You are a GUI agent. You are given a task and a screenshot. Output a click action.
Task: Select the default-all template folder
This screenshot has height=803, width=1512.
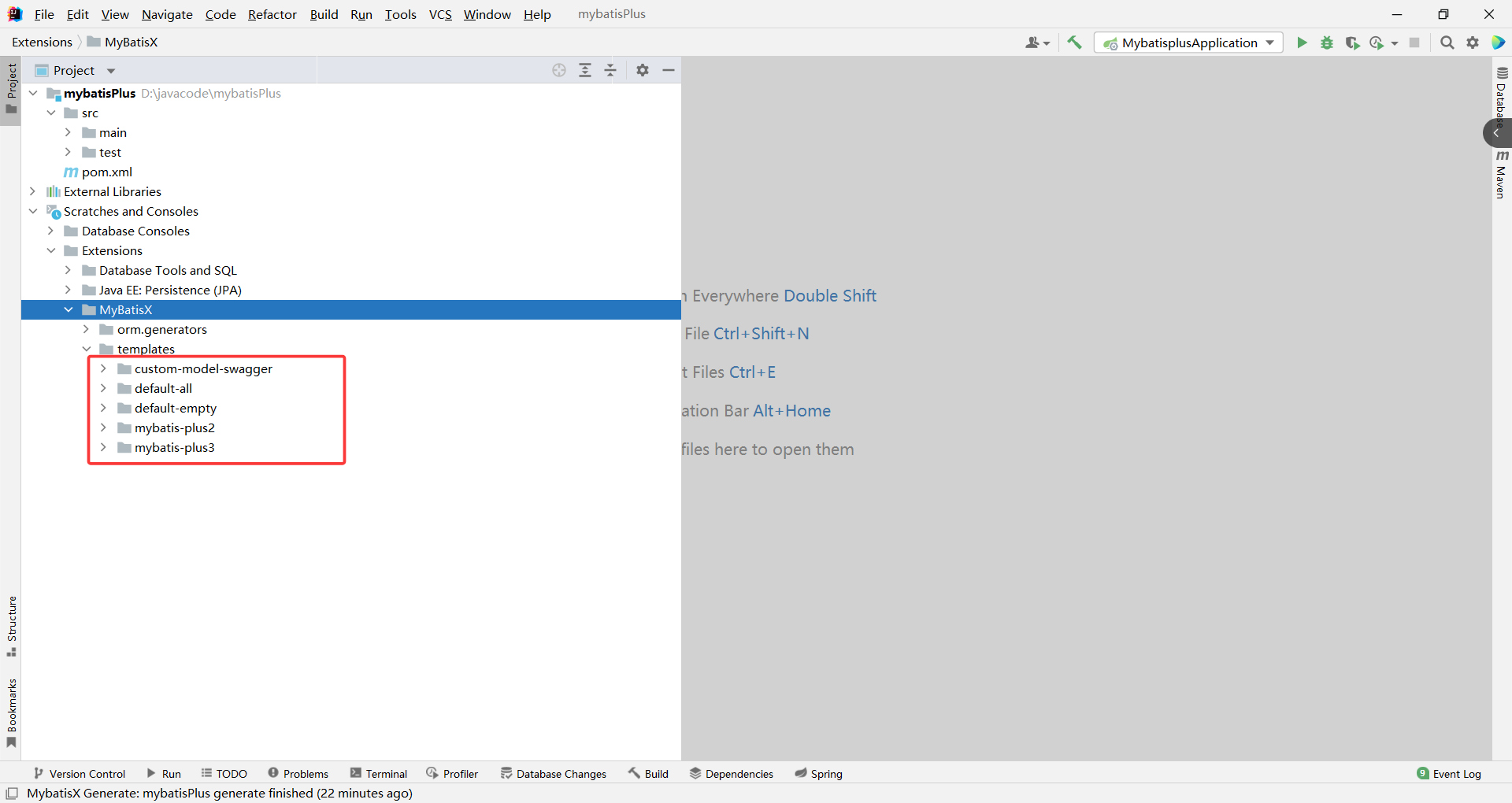163,388
